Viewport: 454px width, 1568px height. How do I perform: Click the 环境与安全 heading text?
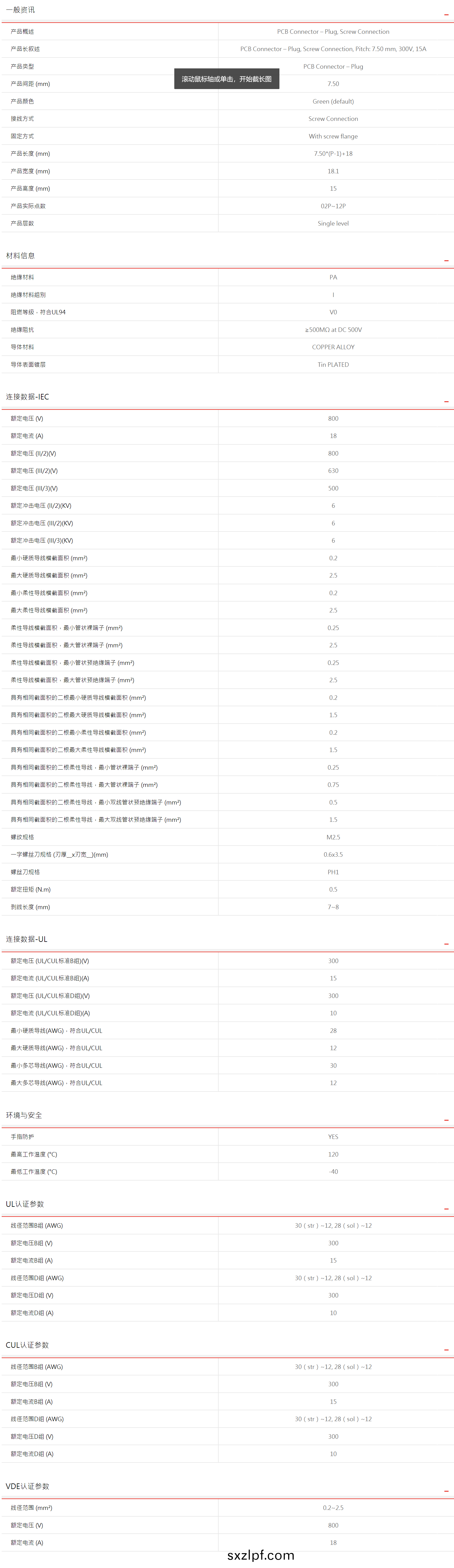[x=24, y=1115]
